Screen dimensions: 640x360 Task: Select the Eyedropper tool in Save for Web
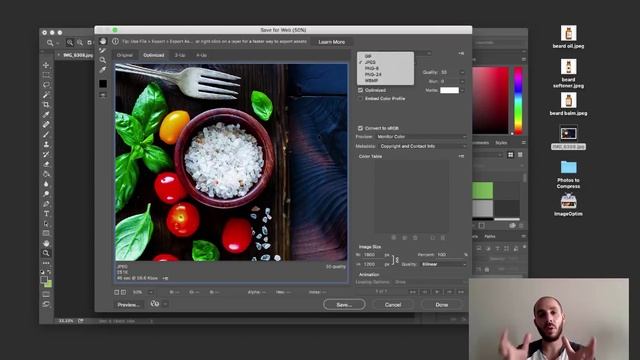pos(103,70)
